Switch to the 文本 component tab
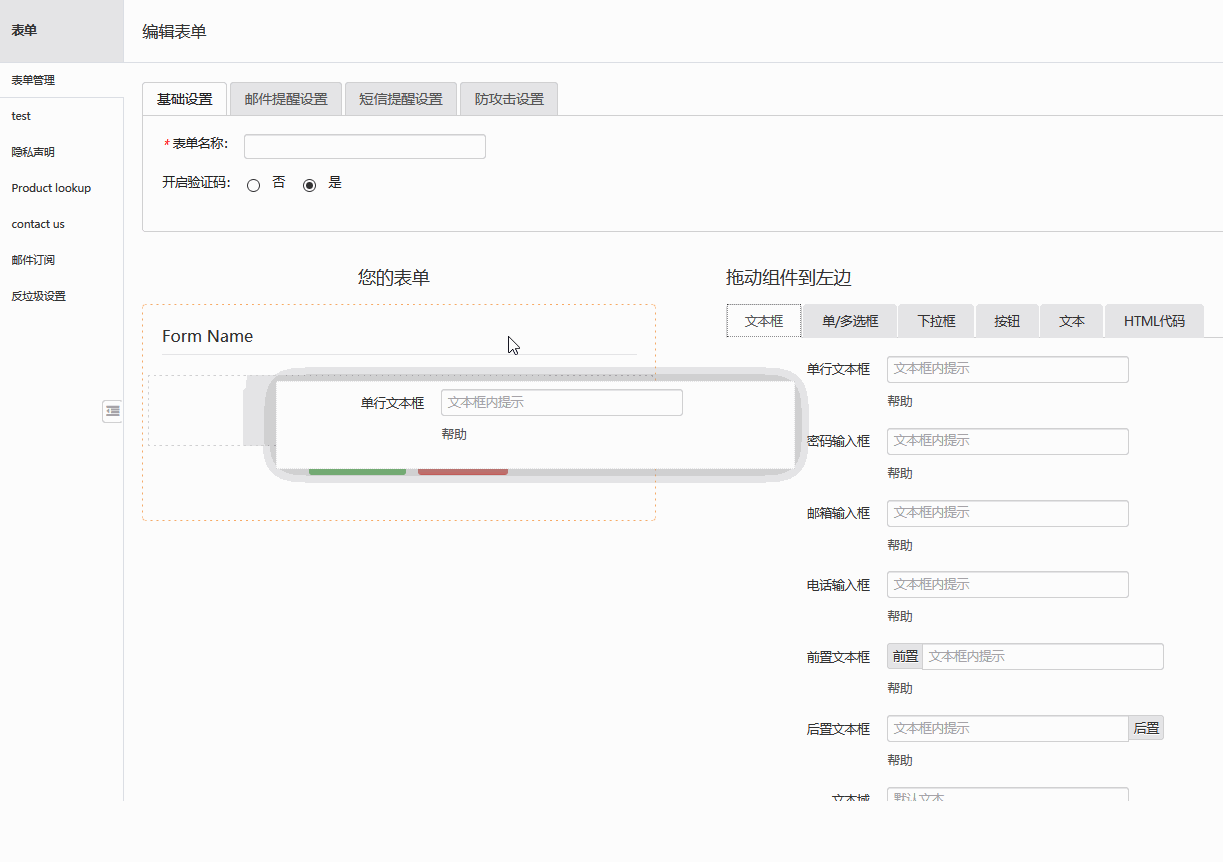 (1072, 321)
